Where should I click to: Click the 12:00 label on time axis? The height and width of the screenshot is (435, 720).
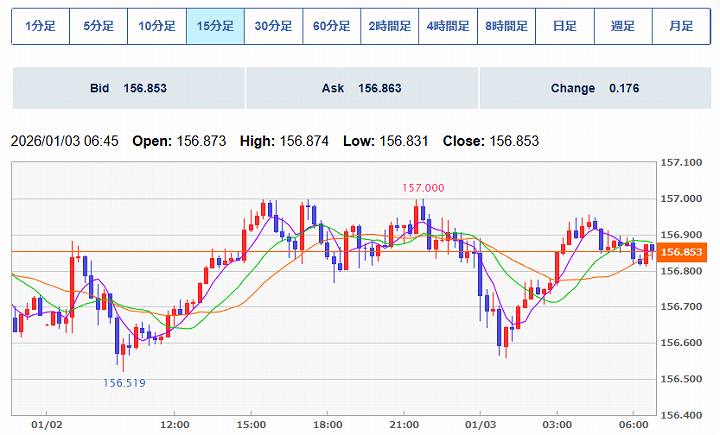pos(175,424)
